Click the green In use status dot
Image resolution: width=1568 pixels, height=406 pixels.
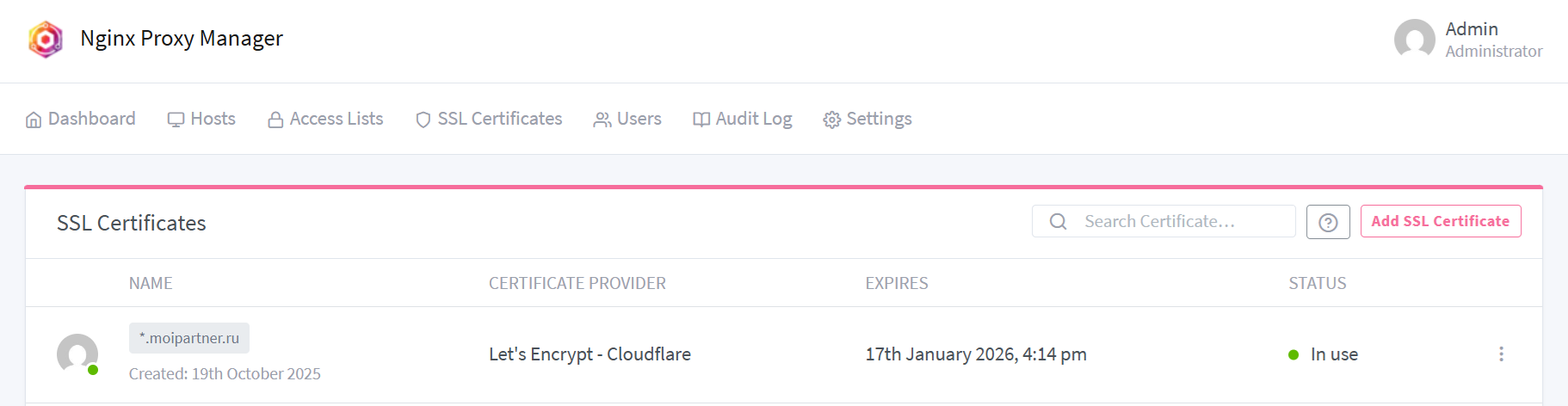coord(1293,354)
